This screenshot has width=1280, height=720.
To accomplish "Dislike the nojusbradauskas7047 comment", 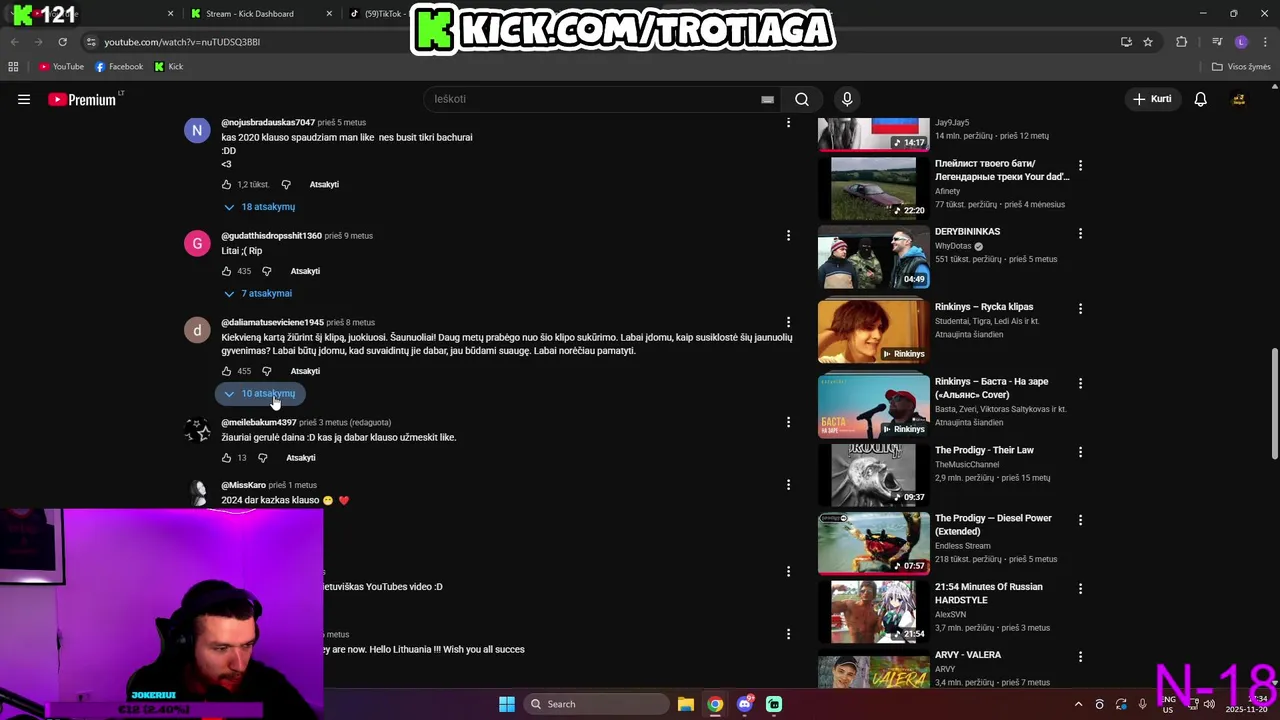I will (286, 184).
